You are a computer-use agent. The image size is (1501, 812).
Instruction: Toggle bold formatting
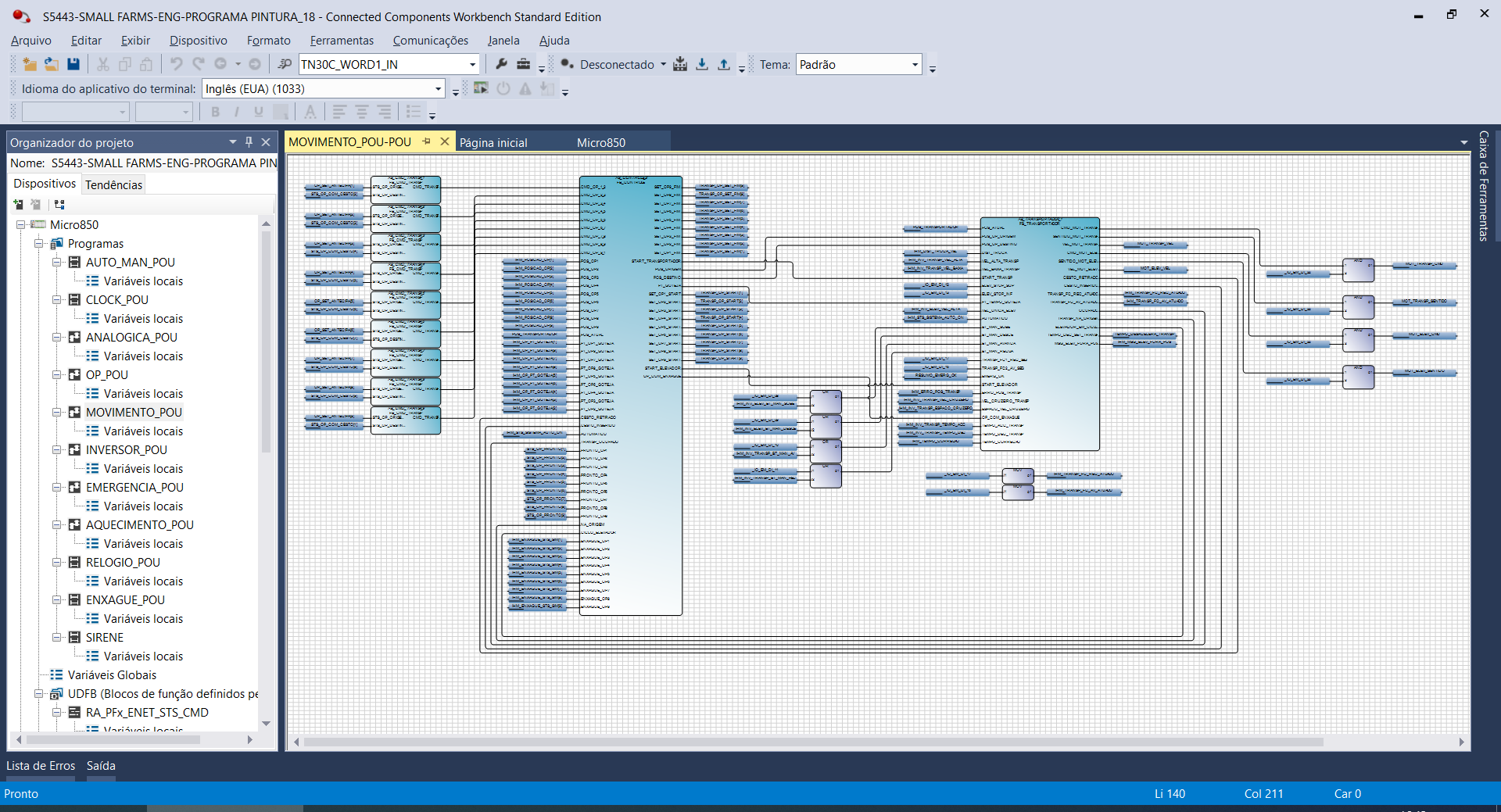tap(215, 113)
